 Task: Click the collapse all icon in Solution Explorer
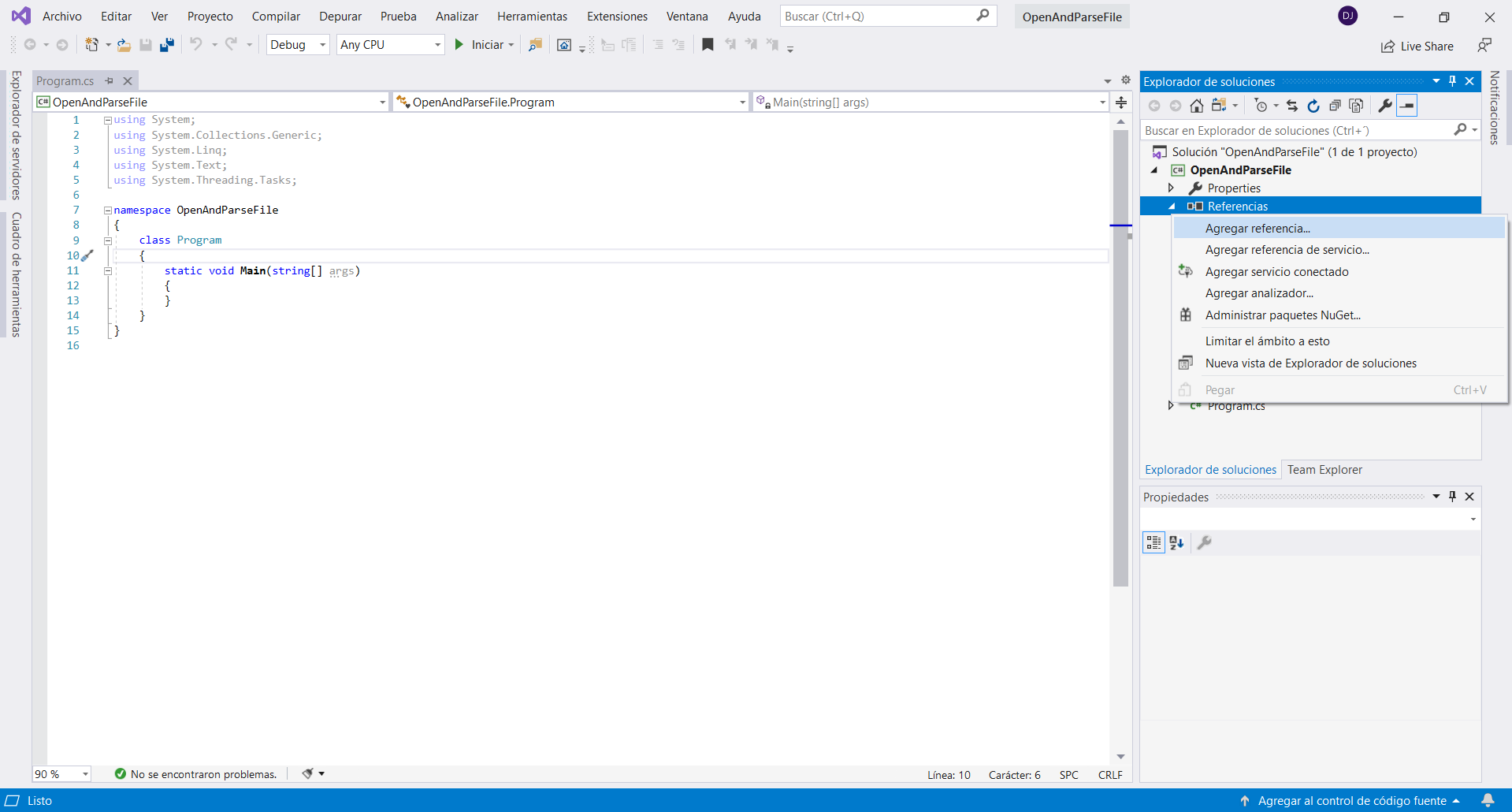pyautogui.click(x=1335, y=106)
